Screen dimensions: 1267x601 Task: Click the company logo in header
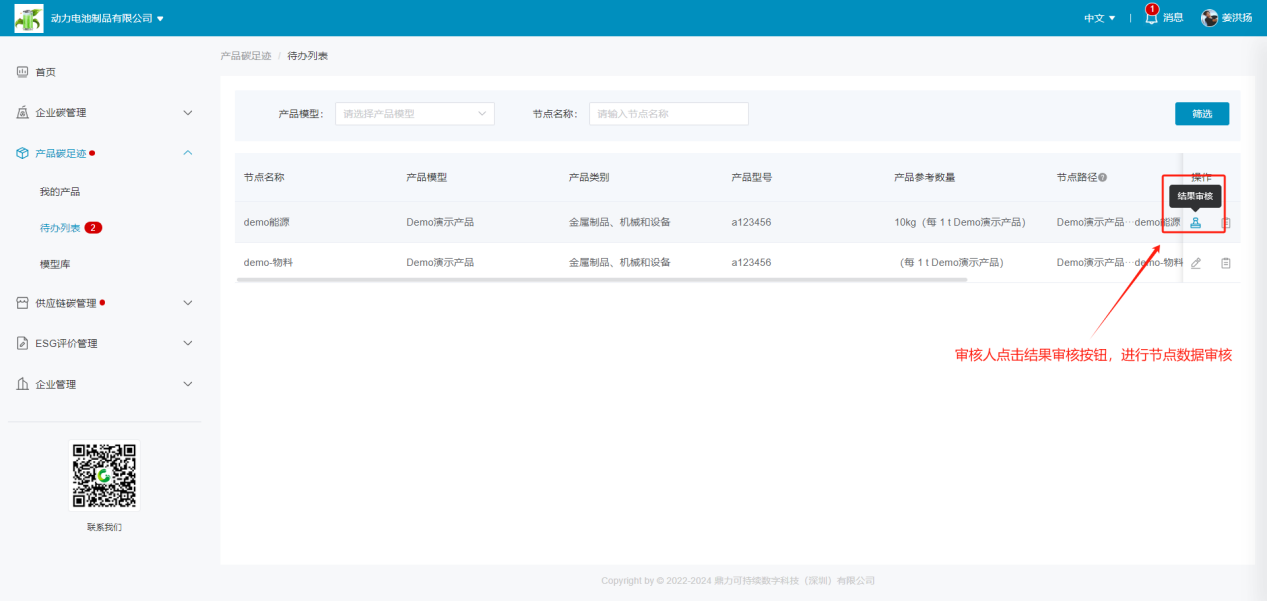(x=29, y=18)
